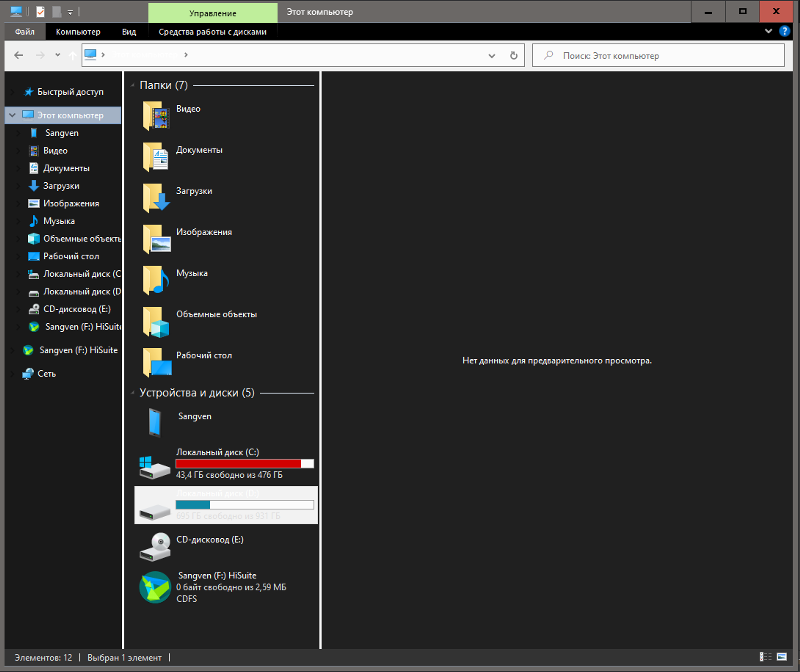Image resolution: width=800 pixels, height=672 pixels.
Task: Collapse Этот компьютер tree node
Action: coord(12,116)
